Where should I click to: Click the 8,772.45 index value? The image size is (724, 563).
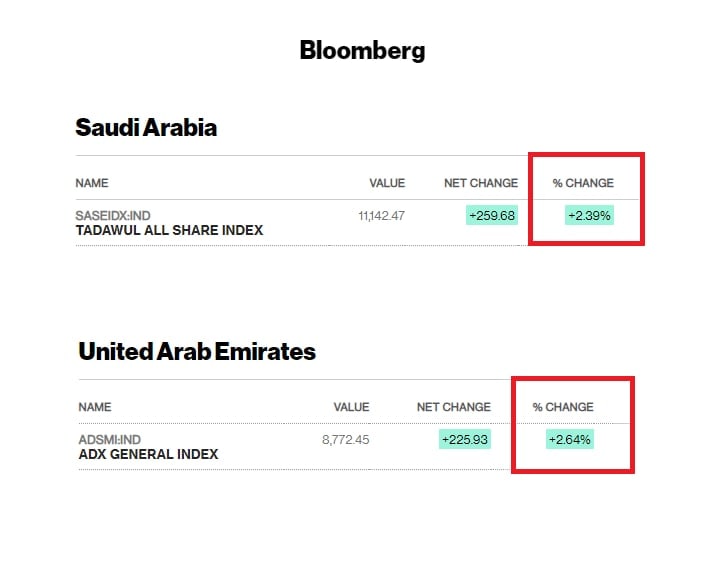[x=345, y=440]
